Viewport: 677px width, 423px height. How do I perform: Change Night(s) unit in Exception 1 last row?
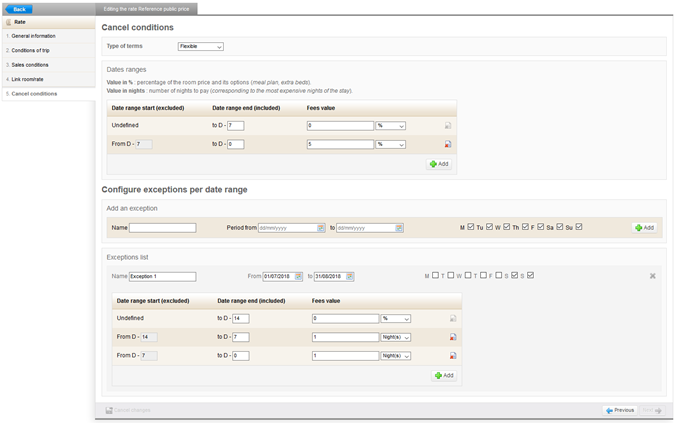[396, 355]
